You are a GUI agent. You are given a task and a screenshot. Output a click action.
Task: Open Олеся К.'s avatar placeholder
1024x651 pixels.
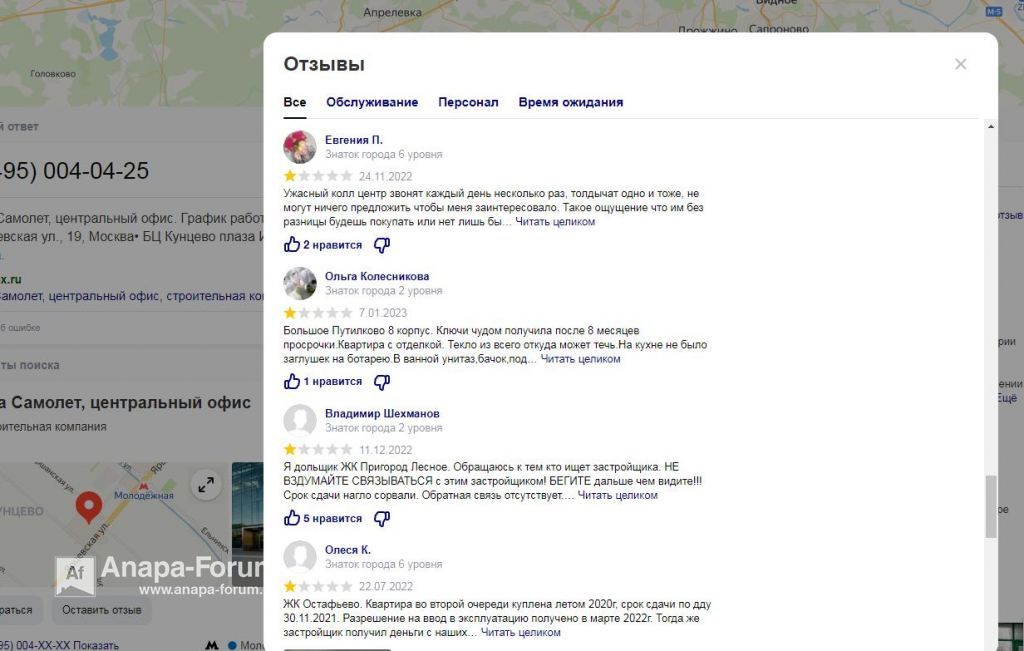pyautogui.click(x=300, y=557)
